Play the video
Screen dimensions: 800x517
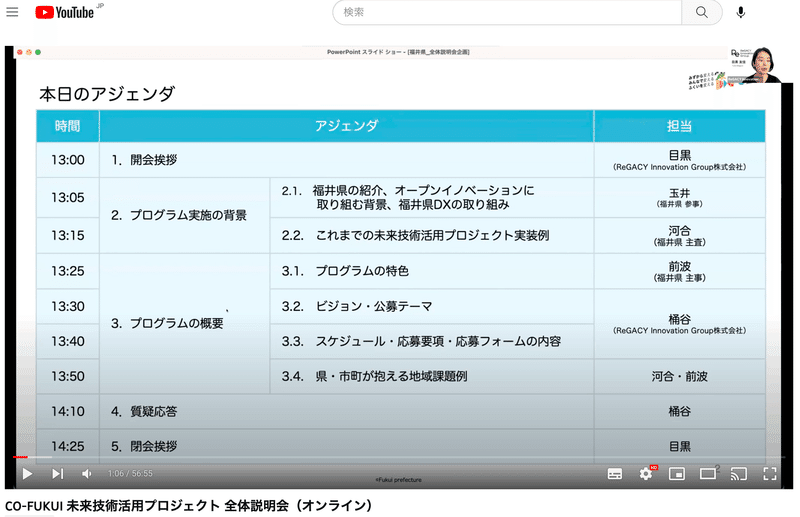pos(28,474)
